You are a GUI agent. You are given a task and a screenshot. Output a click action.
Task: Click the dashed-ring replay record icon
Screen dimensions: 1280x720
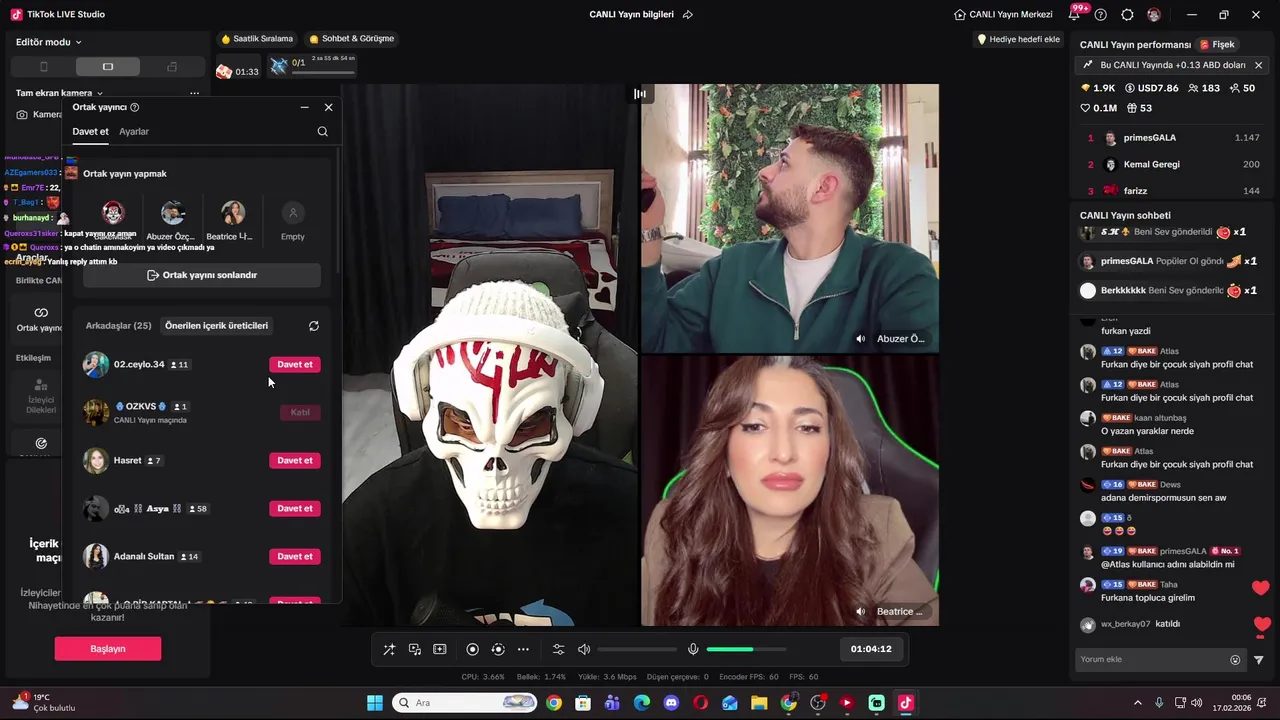pyautogui.click(x=498, y=649)
